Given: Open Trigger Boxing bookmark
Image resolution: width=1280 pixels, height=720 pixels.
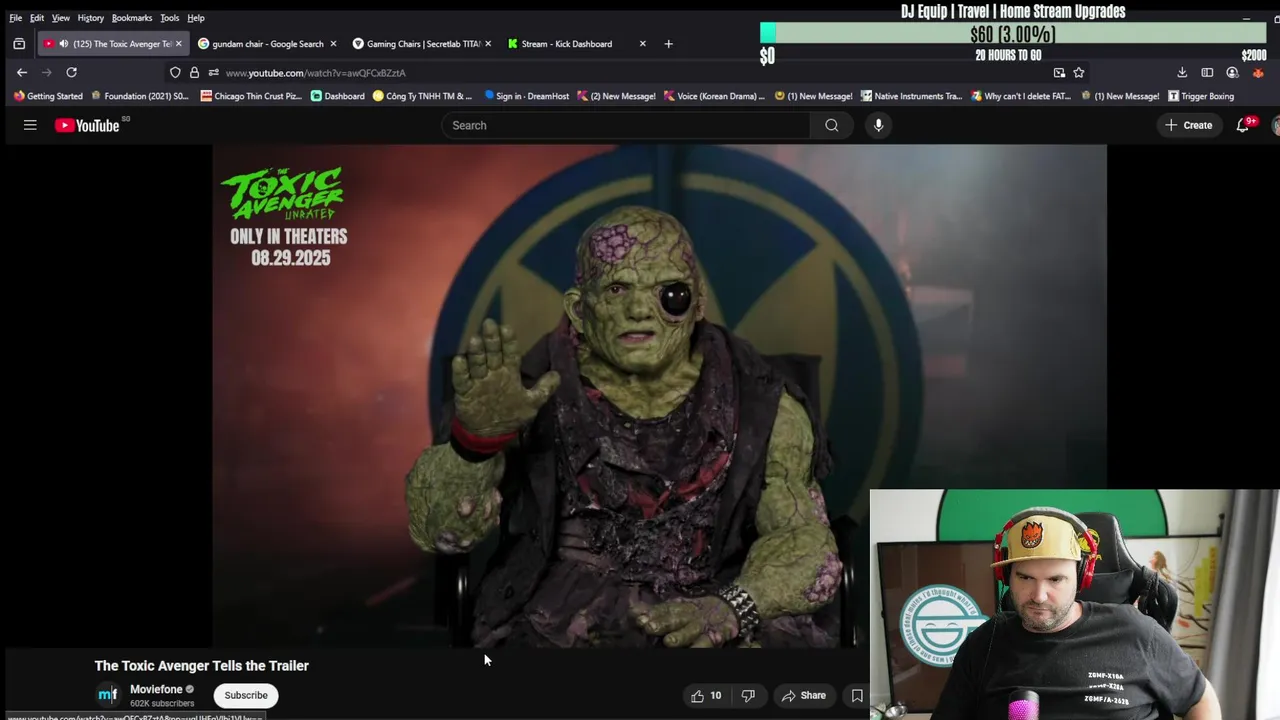Looking at the screenshot, I should 1201,96.
